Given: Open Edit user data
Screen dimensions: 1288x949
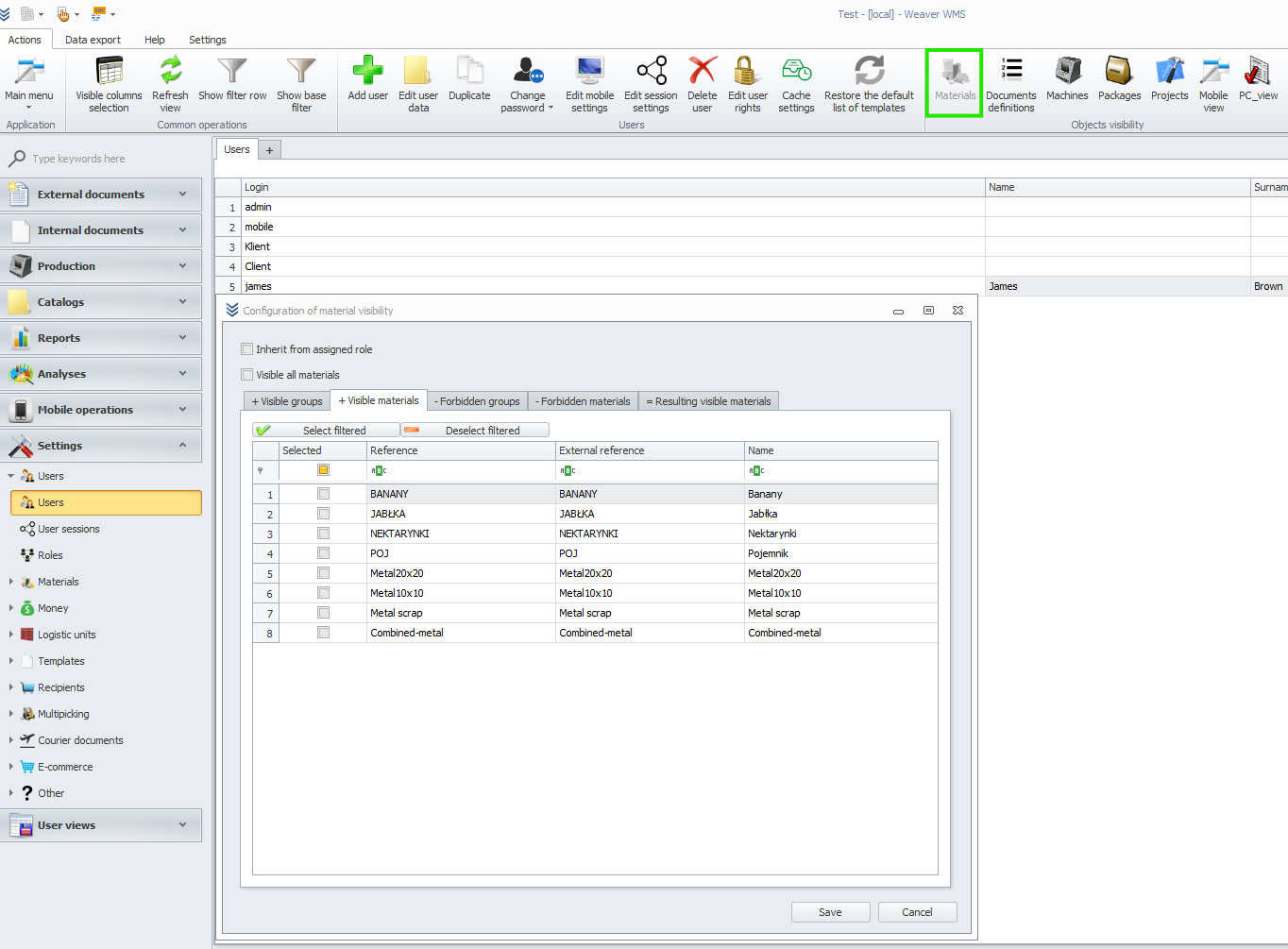Looking at the screenshot, I should [x=418, y=84].
